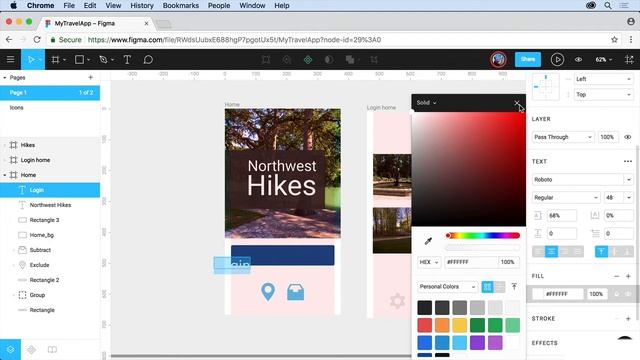Open the book library icon at bottom

pyautogui.click(x=52, y=350)
